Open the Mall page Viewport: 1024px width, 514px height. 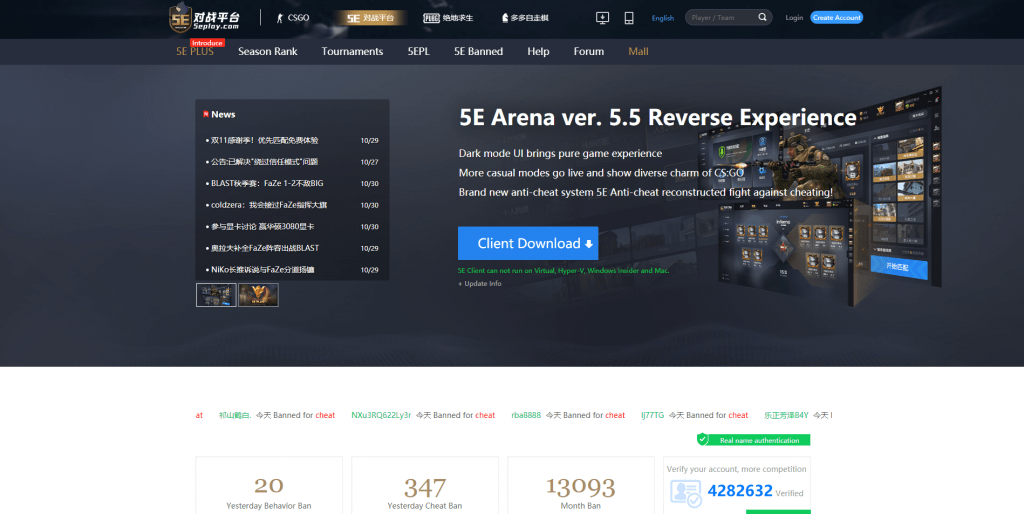pos(638,52)
